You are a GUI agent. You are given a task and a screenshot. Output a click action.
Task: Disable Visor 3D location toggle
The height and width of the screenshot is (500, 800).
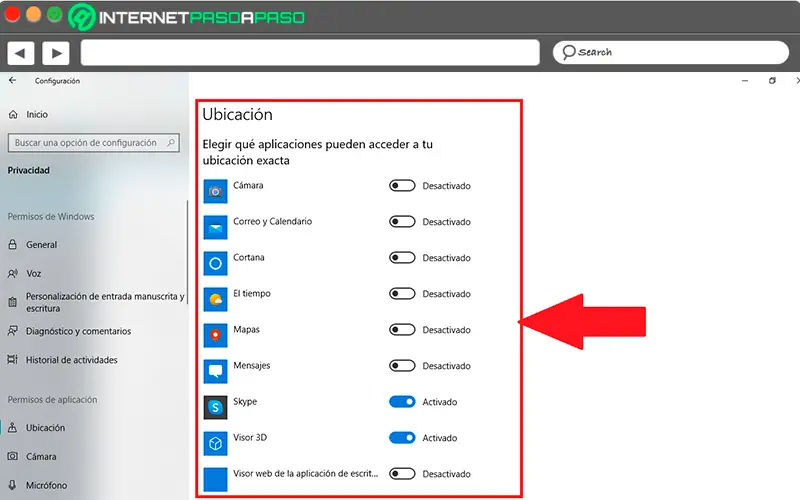coord(402,438)
